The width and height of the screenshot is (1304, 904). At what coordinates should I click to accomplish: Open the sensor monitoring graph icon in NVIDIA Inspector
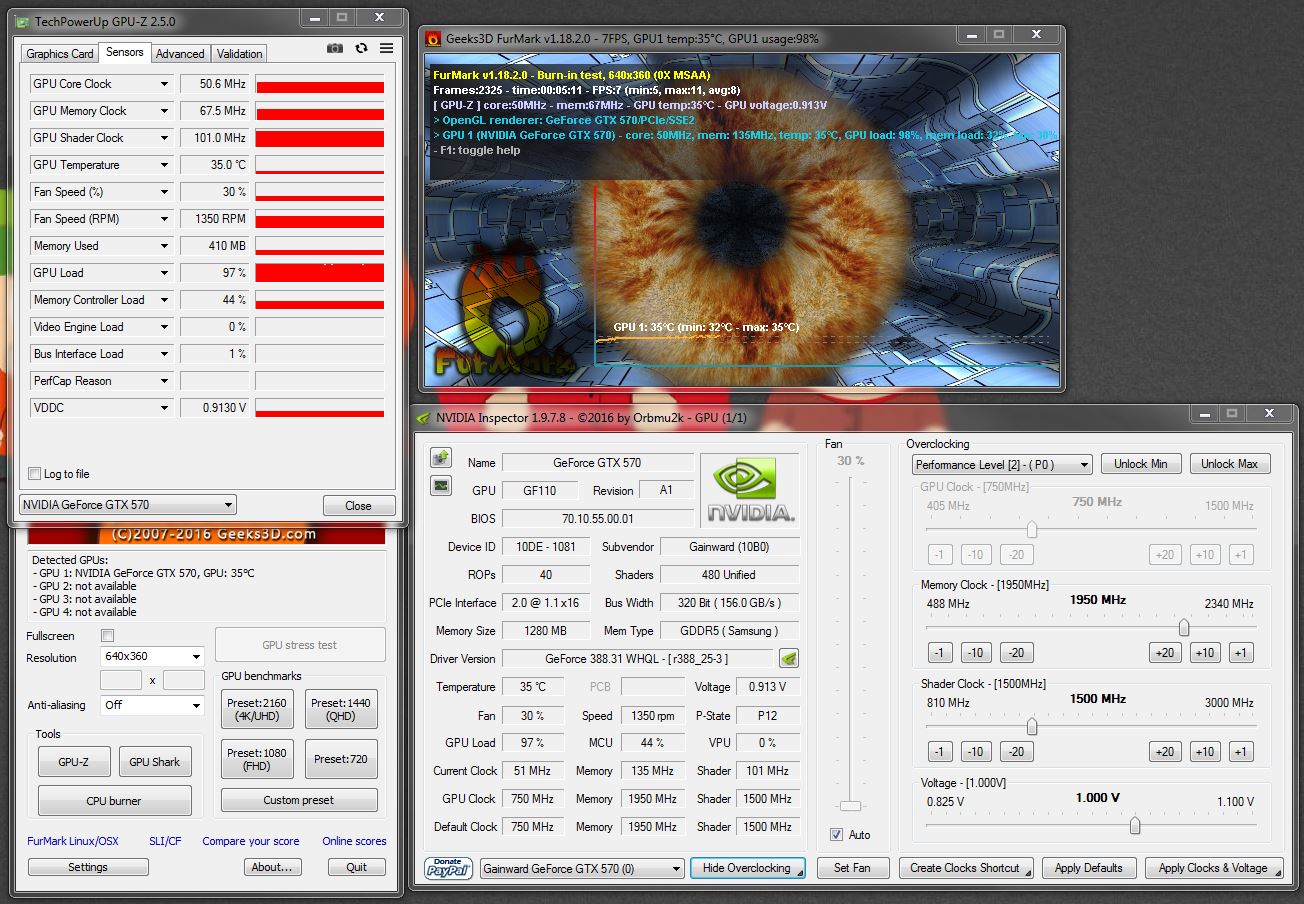[440, 485]
